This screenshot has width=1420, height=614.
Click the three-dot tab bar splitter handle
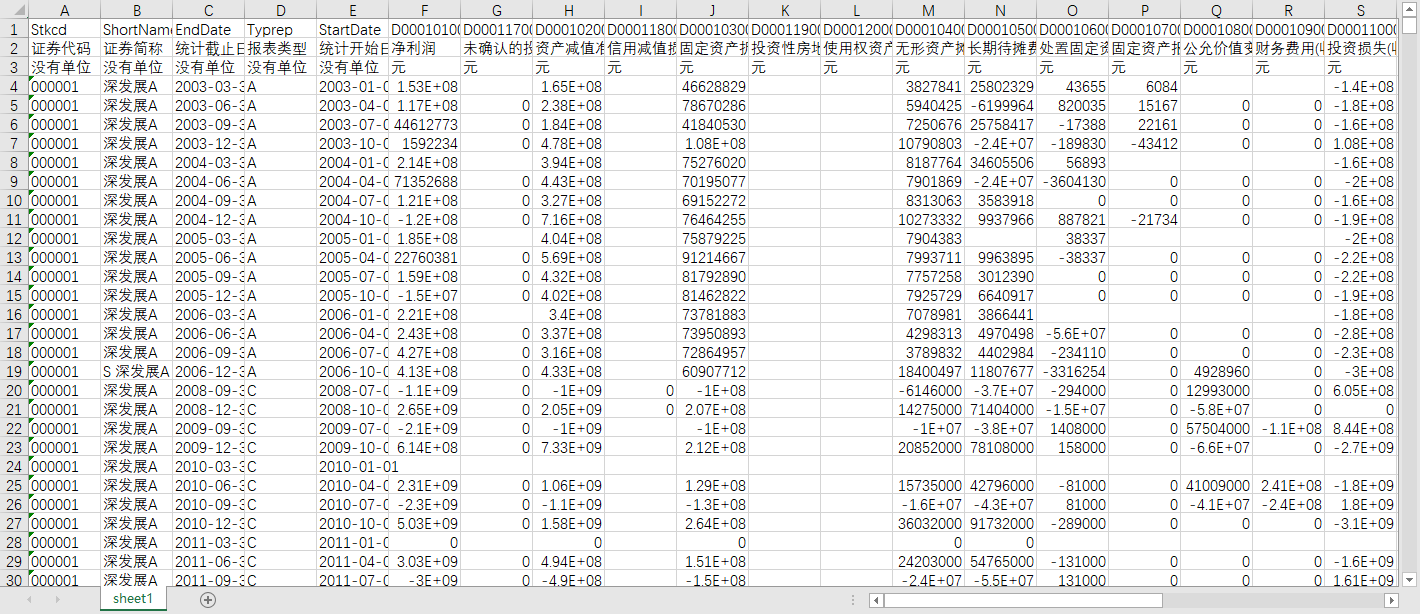click(853, 600)
